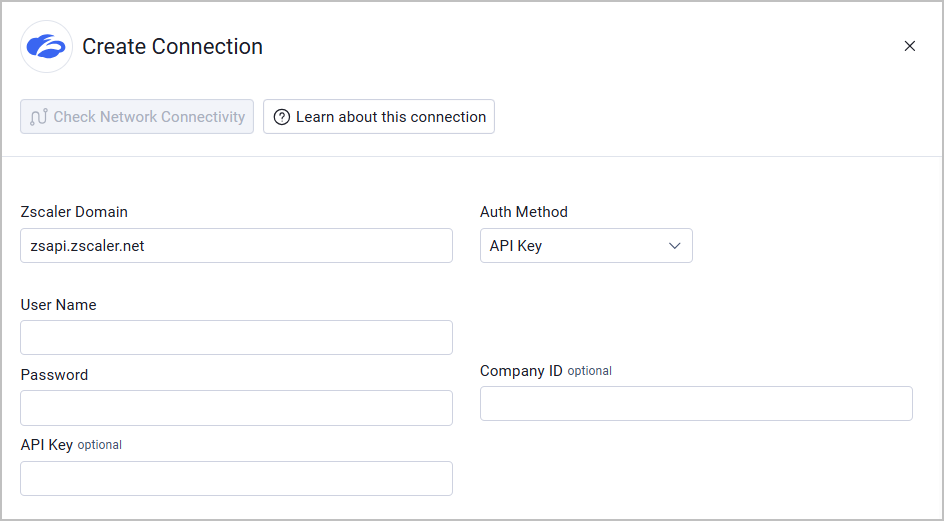The height and width of the screenshot is (521, 944).
Task: Click the network route icon
Action: (x=39, y=117)
